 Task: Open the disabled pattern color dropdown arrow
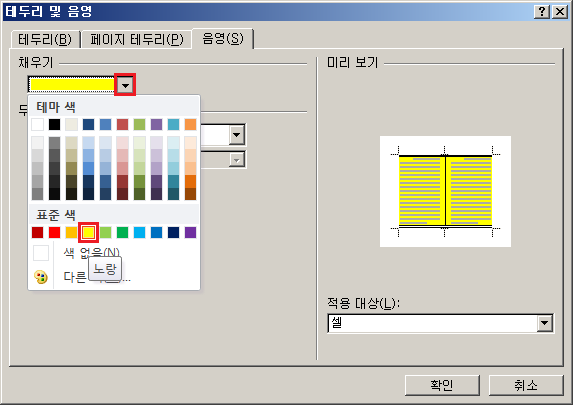237,160
